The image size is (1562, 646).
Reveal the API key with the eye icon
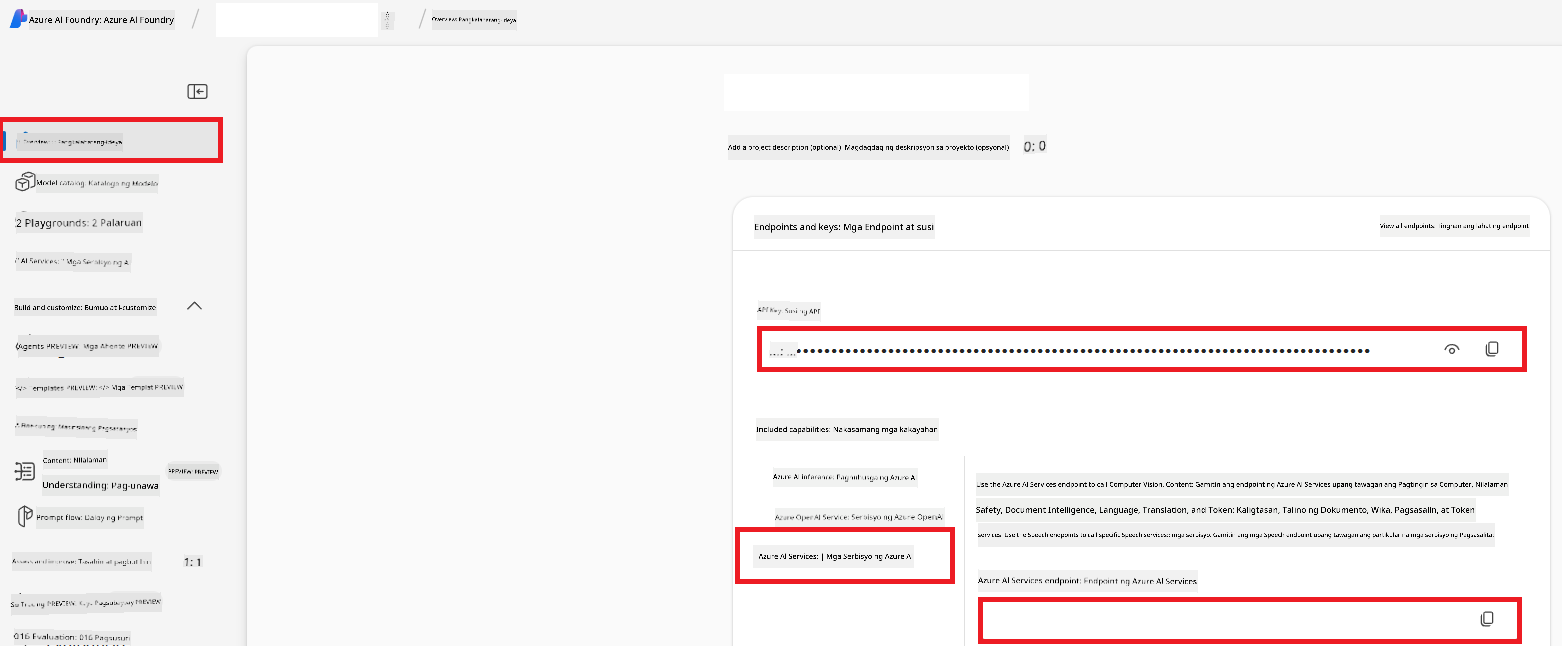click(x=1452, y=350)
